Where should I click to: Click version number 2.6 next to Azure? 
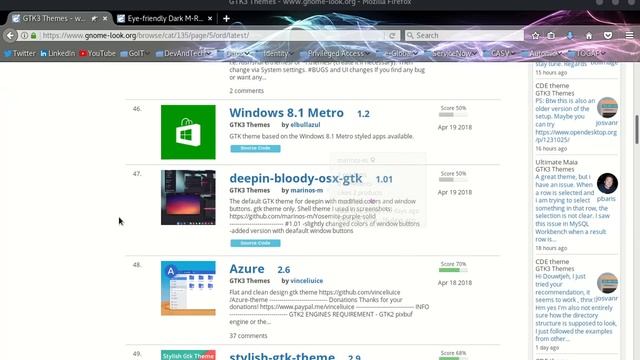[x=284, y=270]
